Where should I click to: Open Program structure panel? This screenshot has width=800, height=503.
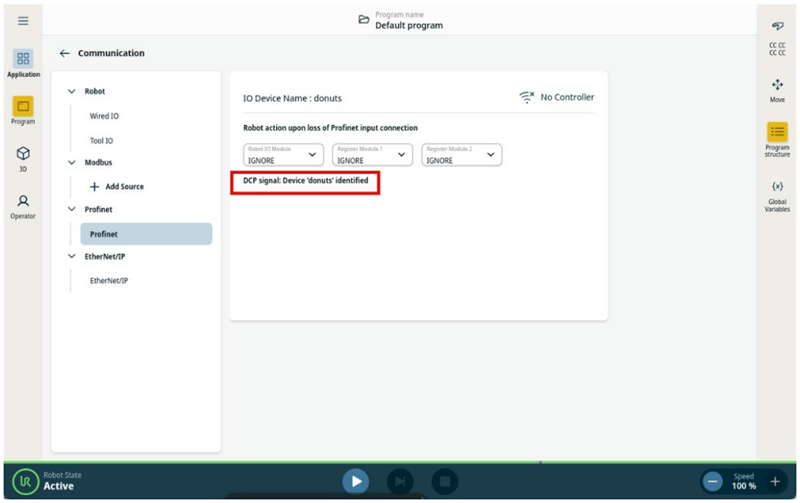tap(777, 139)
